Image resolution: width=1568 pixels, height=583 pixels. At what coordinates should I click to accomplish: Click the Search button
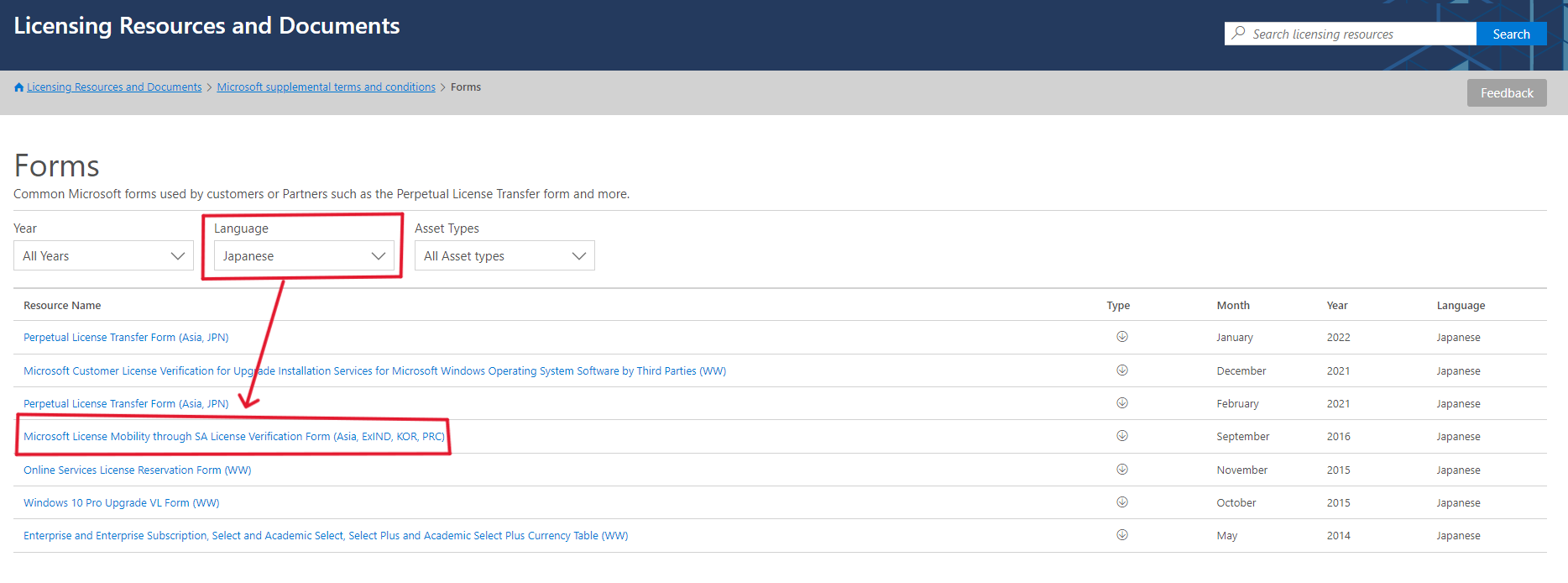pyautogui.click(x=1511, y=34)
